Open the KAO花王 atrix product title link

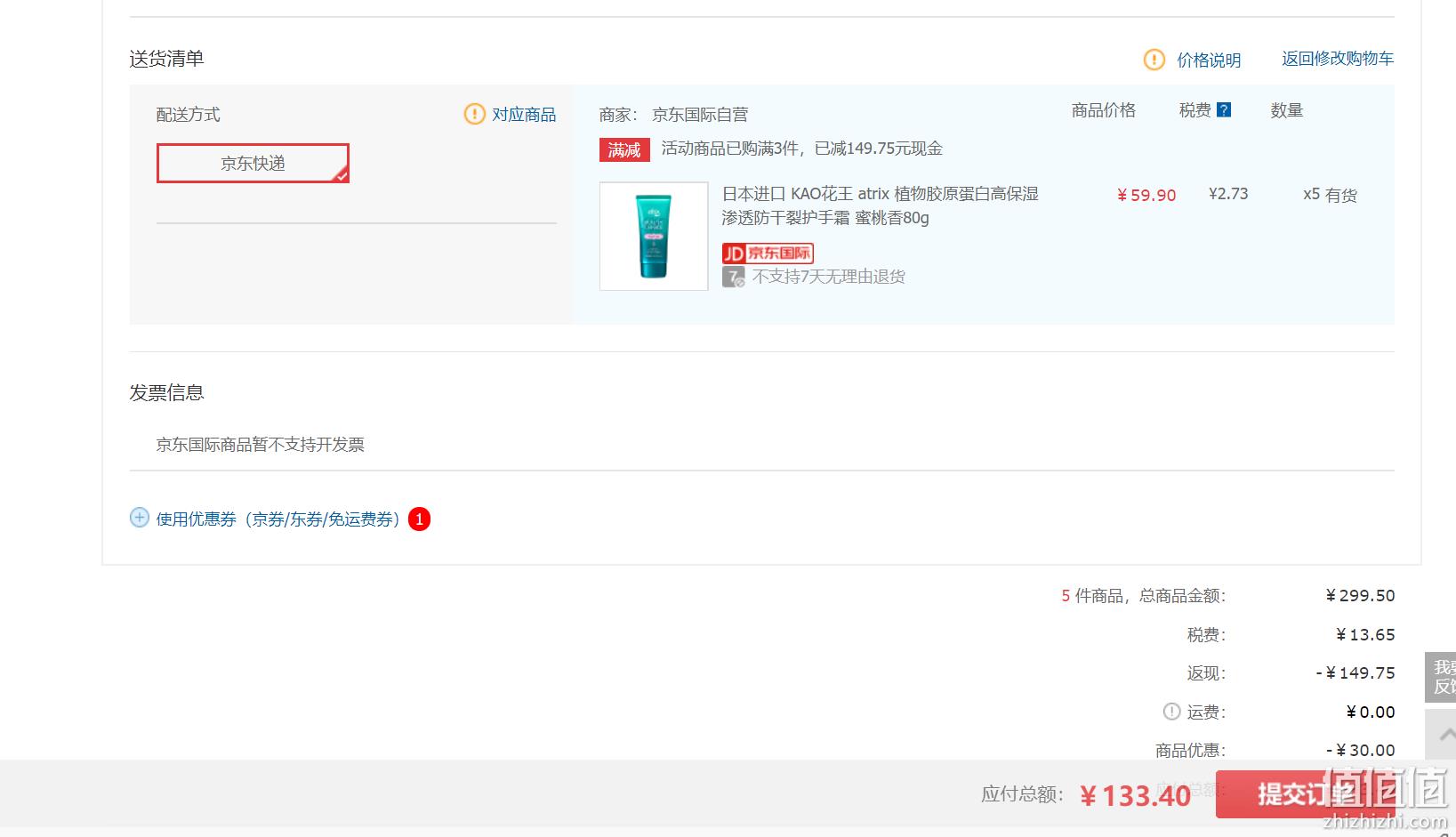point(880,205)
